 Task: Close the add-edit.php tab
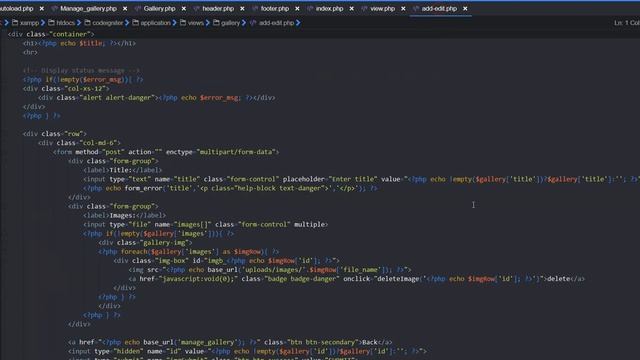[x=465, y=9]
